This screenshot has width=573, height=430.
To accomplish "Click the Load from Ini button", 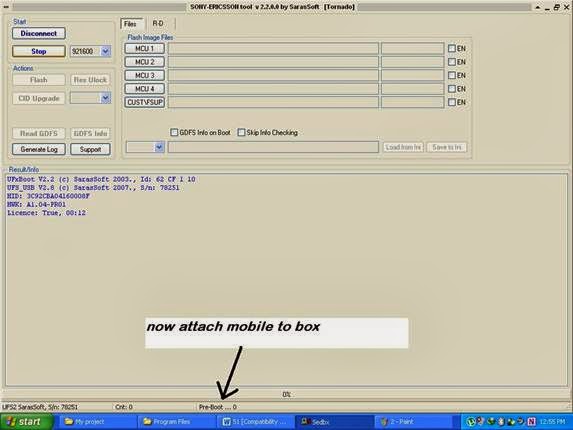I will click(403, 147).
